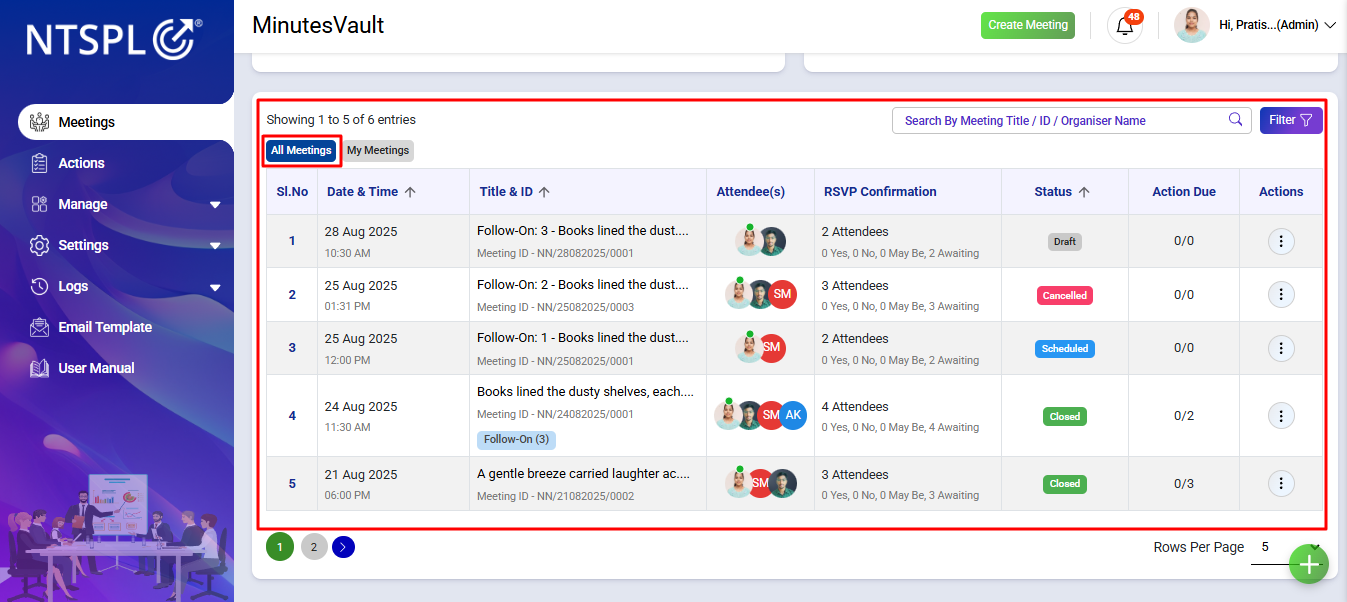Click the search magnifier icon
The height and width of the screenshot is (602, 1347).
1236,120
